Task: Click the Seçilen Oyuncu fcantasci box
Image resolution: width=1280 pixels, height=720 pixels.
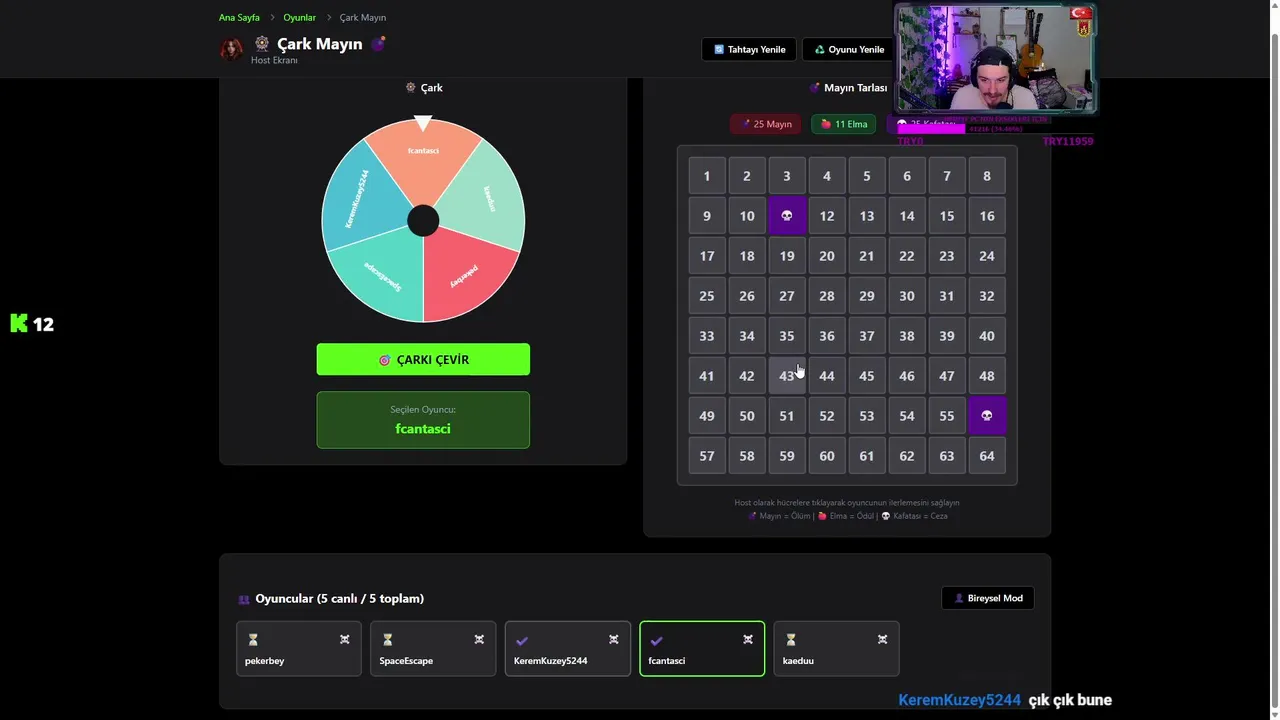Action: [423, 420]
